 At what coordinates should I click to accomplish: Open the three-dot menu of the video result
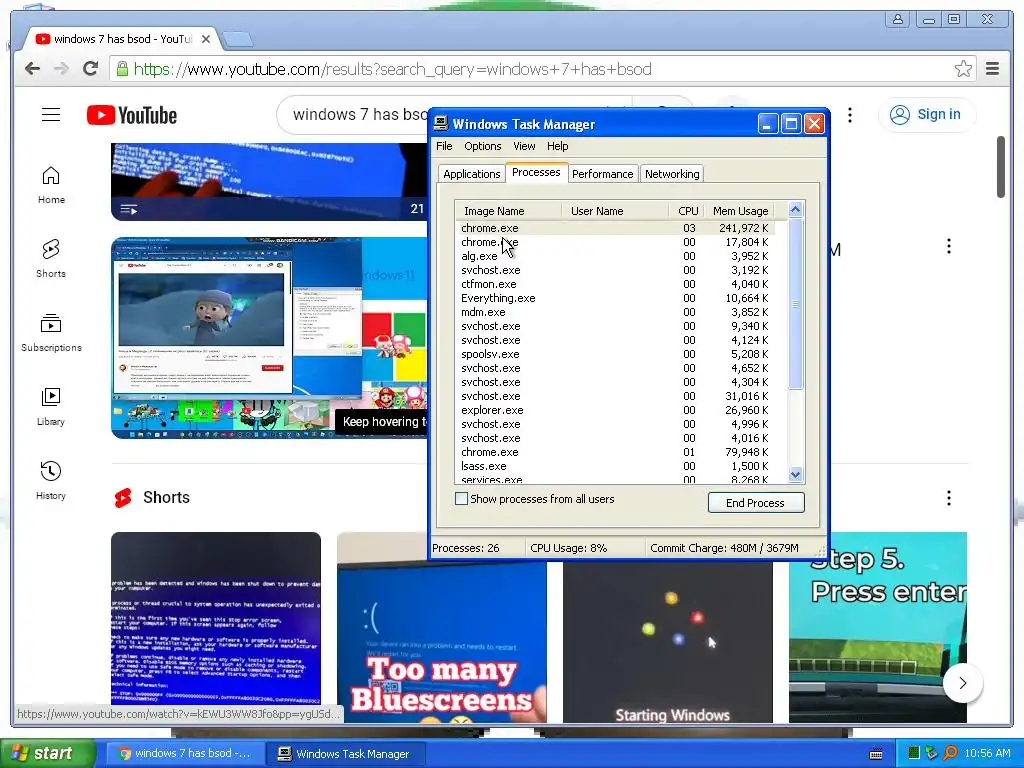[948, 246]
